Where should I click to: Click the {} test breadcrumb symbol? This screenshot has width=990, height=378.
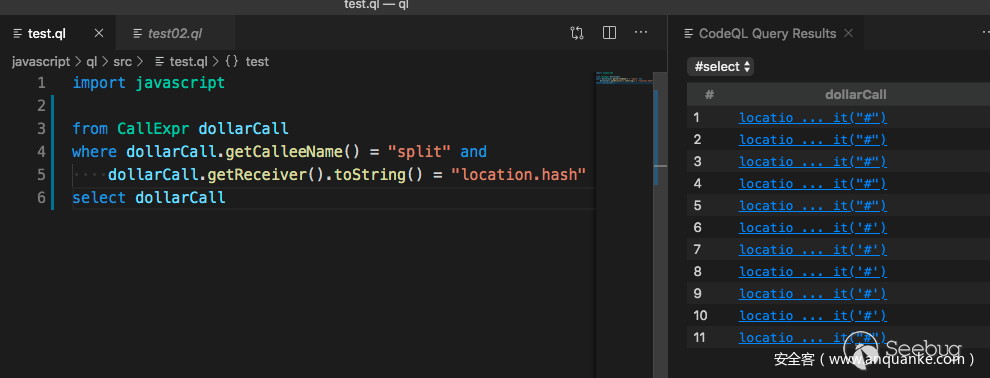pos(247,62)
